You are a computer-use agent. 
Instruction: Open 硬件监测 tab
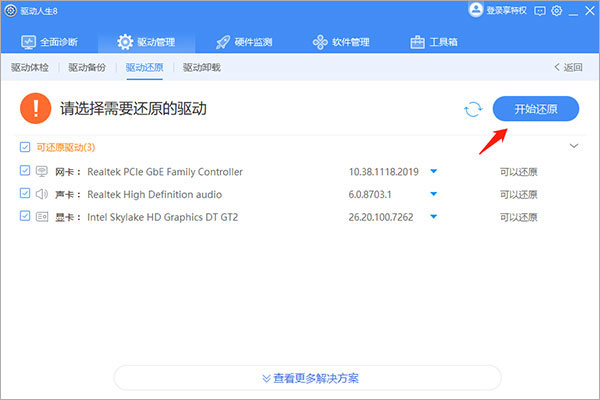(244, 42)
